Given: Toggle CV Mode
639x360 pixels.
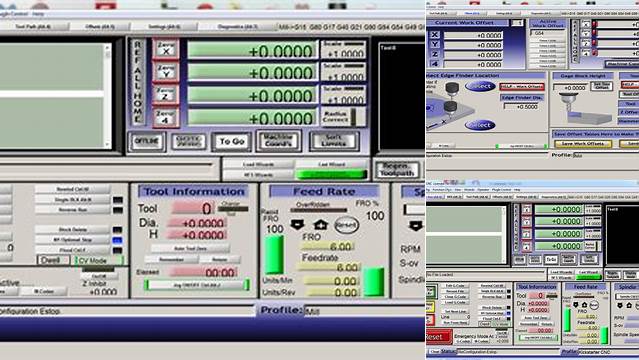Looking at the screenshot, I should [x=98, y=260].
